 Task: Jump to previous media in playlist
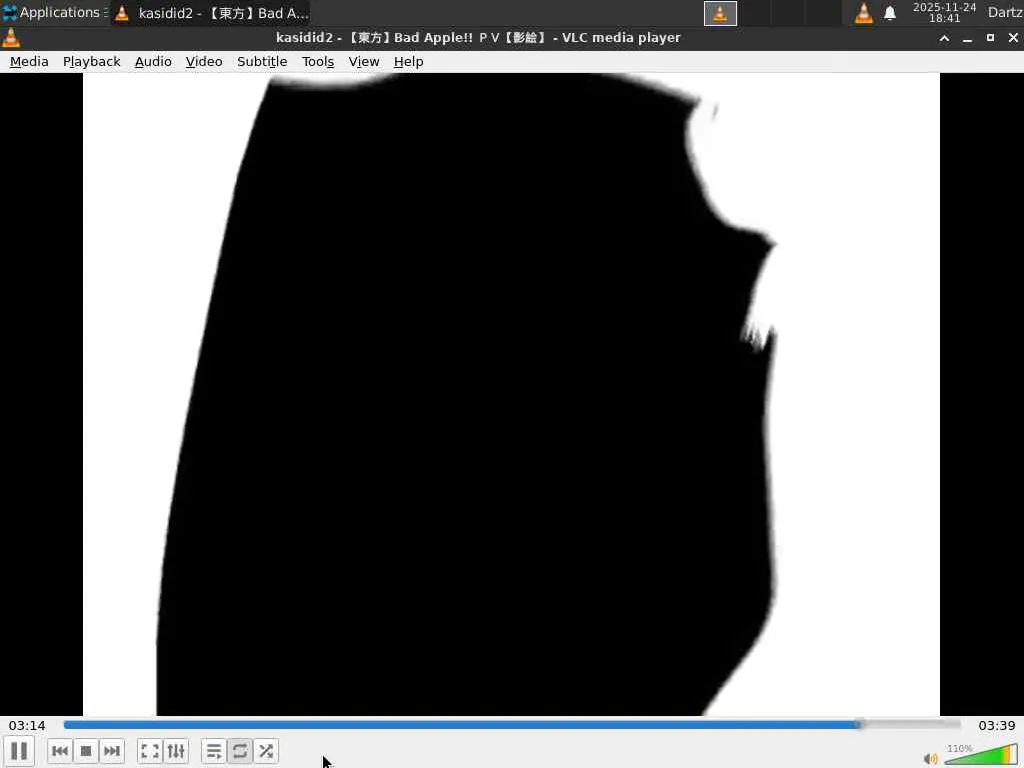[x=60, y=751]
